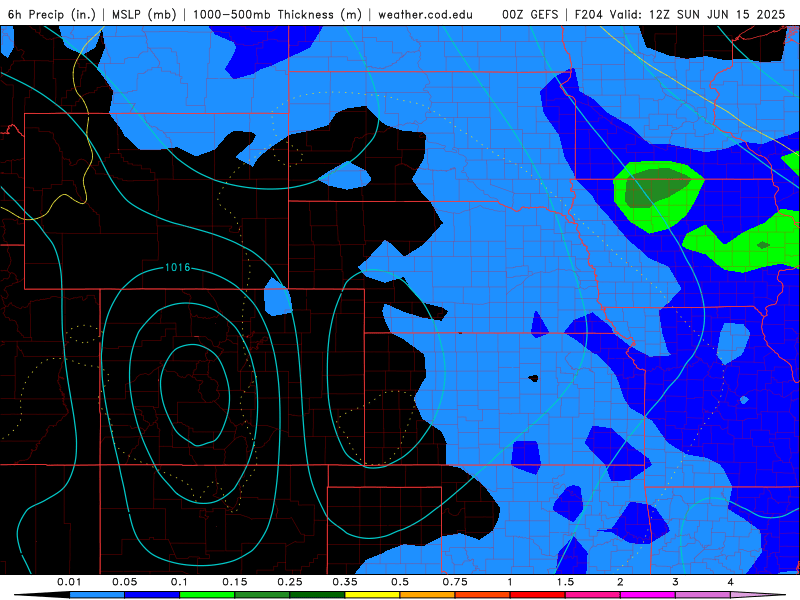Click the medium green swatch after 0.15
The image size is (800, 600).
pyautogui.click(x=262, y=595)
